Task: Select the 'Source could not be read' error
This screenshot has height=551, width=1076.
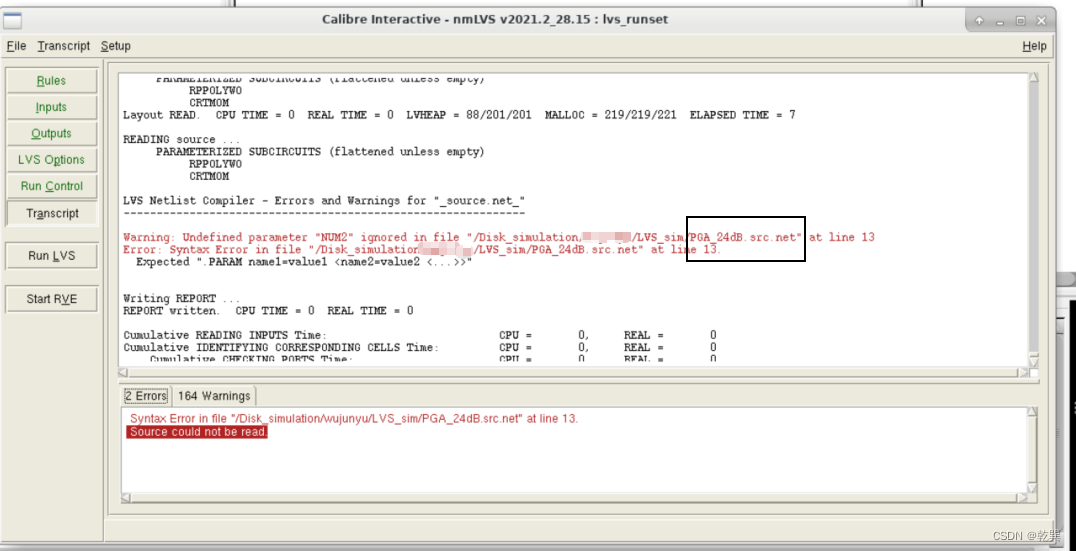Action: click(198, 432)
